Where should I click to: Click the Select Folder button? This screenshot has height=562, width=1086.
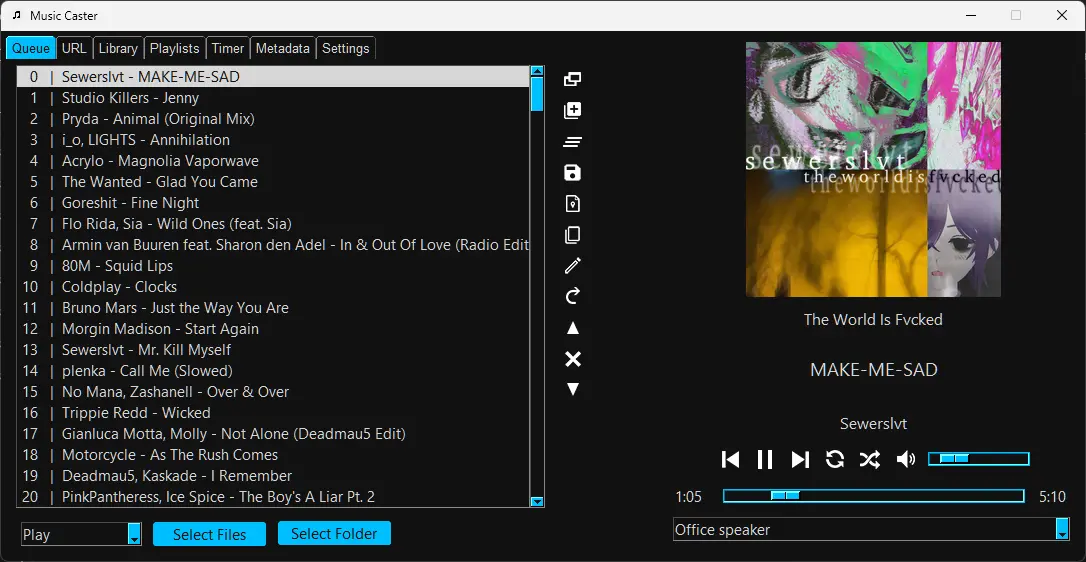[335, 534]
